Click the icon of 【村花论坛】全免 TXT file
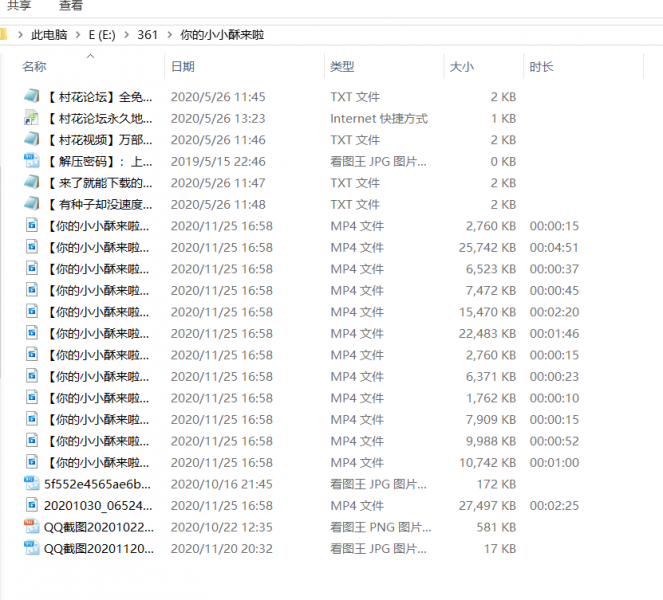 pos(31,97)
